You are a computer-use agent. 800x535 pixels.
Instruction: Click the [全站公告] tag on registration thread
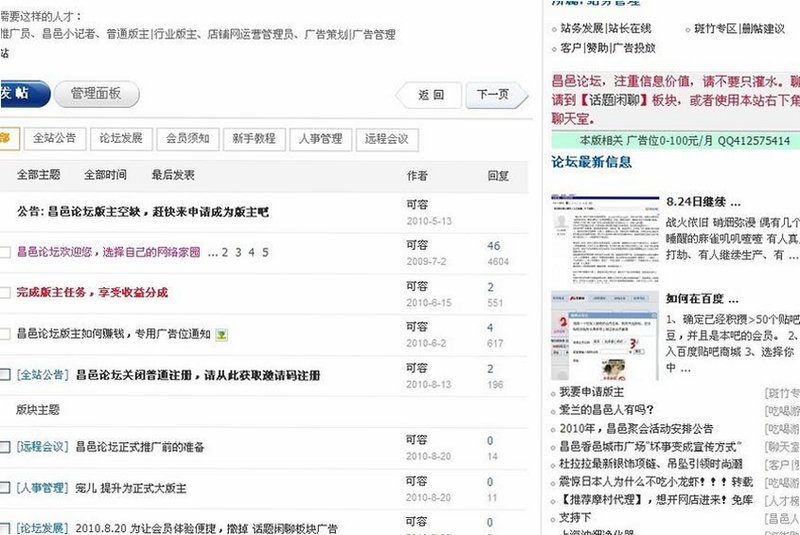[43, 375]
